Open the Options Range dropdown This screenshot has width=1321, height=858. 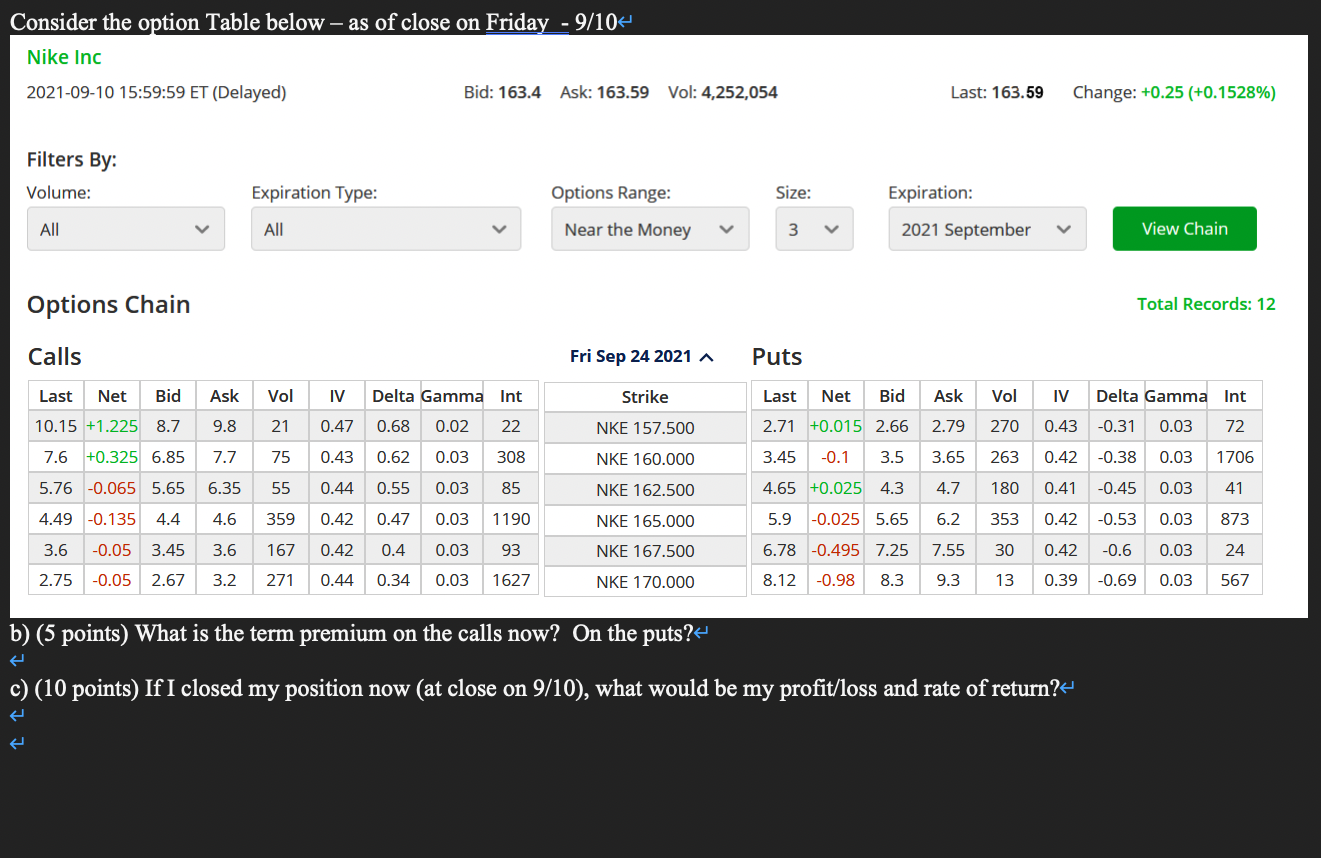pyautogui.click(x=650, y=229)
